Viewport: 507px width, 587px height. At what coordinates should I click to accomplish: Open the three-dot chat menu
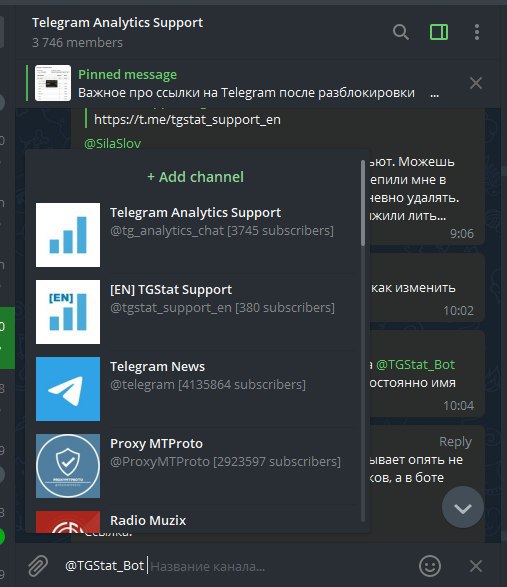pyautogui.click(x=477, y=32)
